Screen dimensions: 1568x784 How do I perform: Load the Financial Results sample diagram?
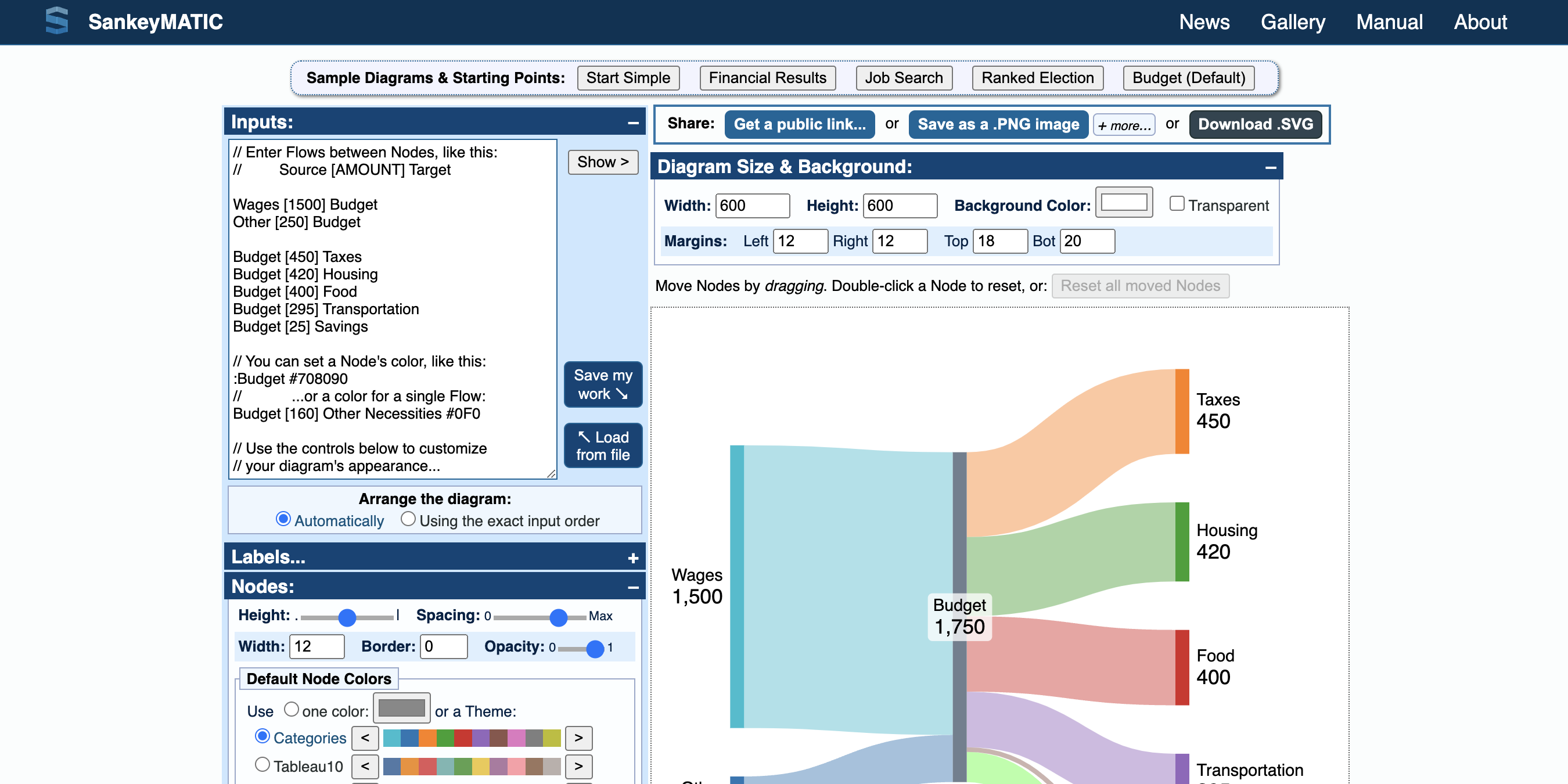(x=768, y=78)
